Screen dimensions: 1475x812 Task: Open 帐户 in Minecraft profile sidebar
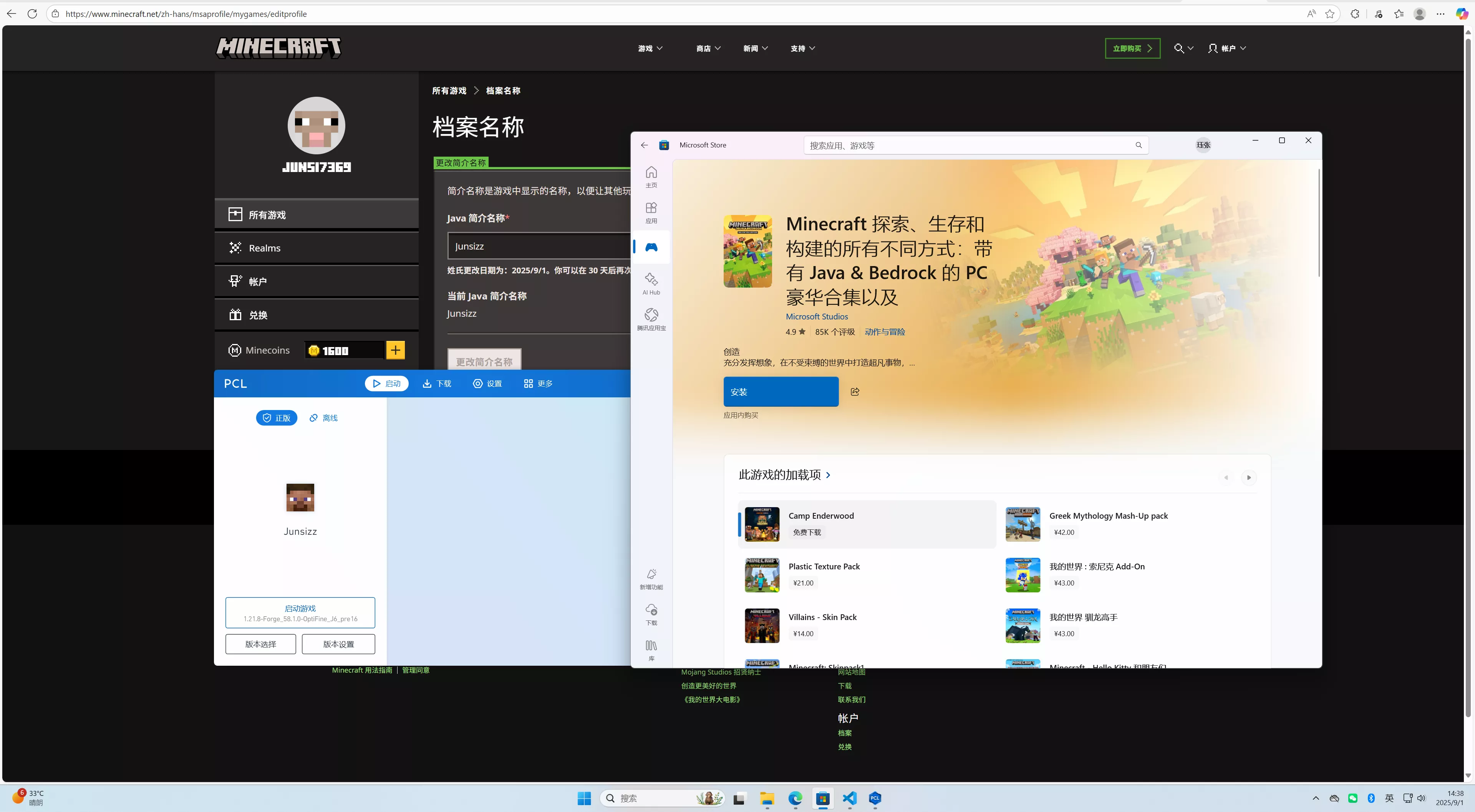(317, 281)
